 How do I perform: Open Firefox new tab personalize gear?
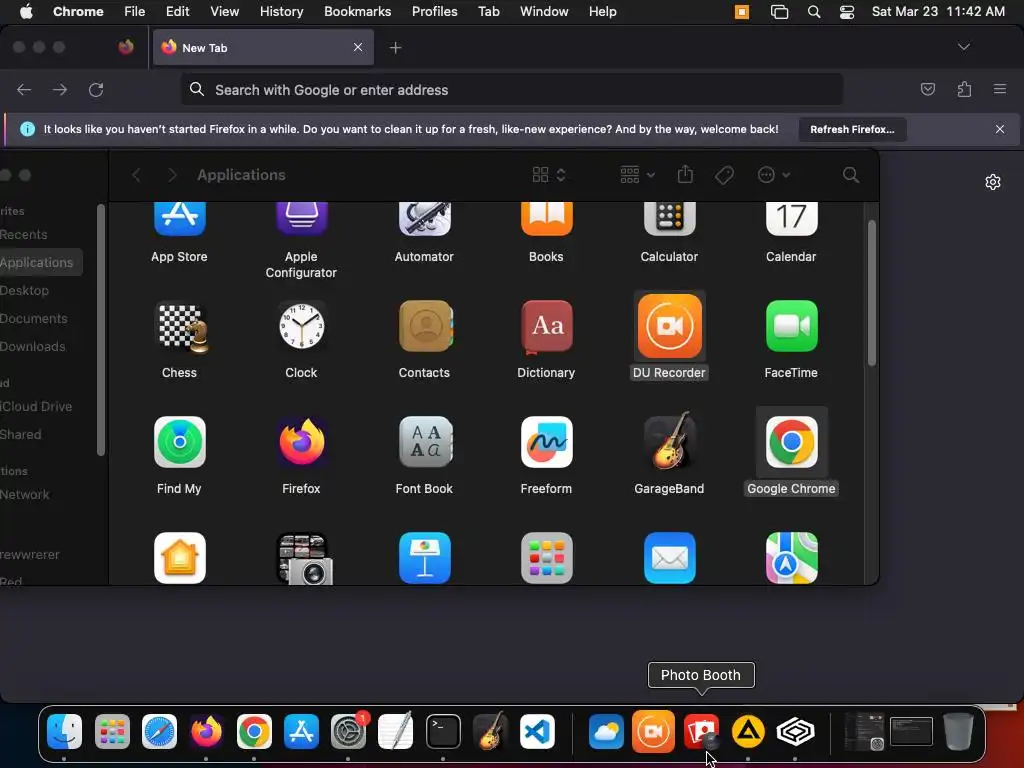[993, 182]
